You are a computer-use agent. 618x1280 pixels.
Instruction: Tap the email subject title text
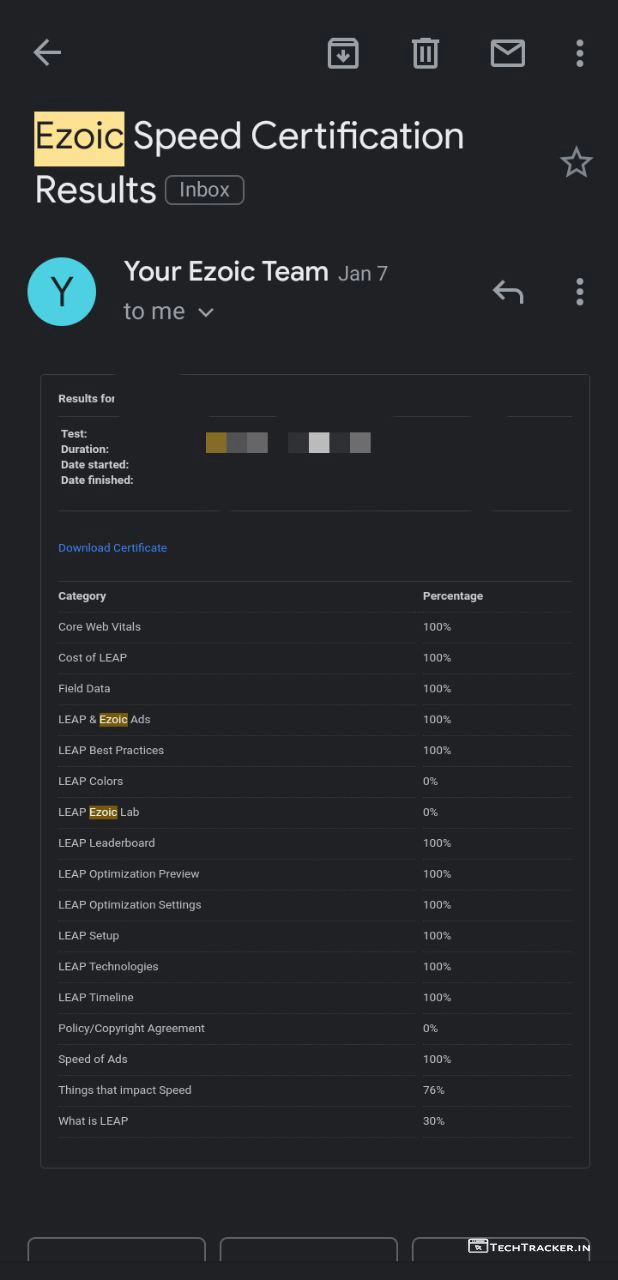click(249, 137)
